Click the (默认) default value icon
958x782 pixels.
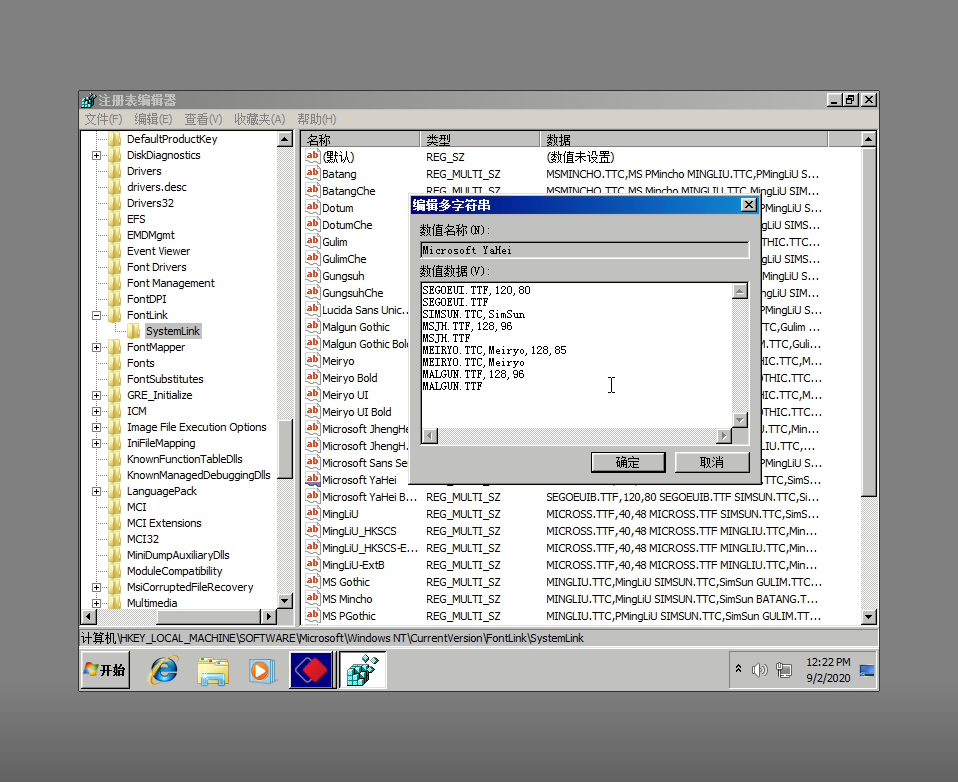313,156
